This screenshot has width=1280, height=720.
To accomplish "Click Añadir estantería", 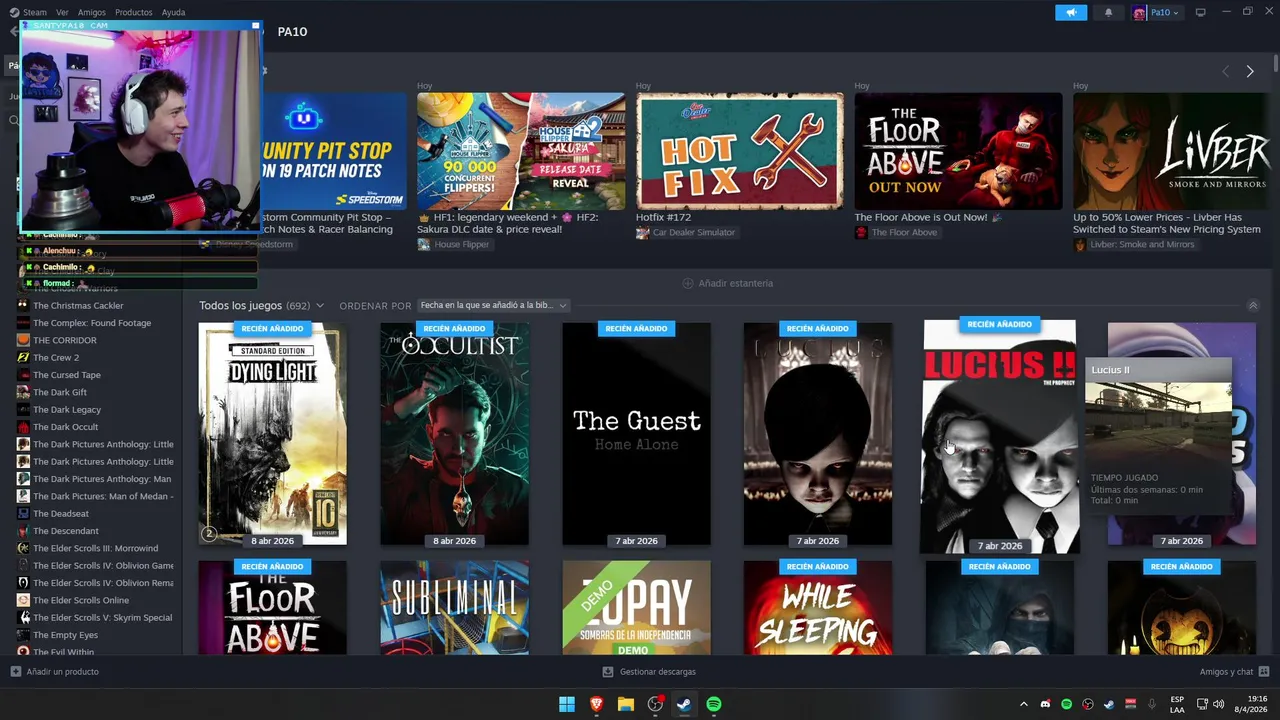I will [727, 283].
